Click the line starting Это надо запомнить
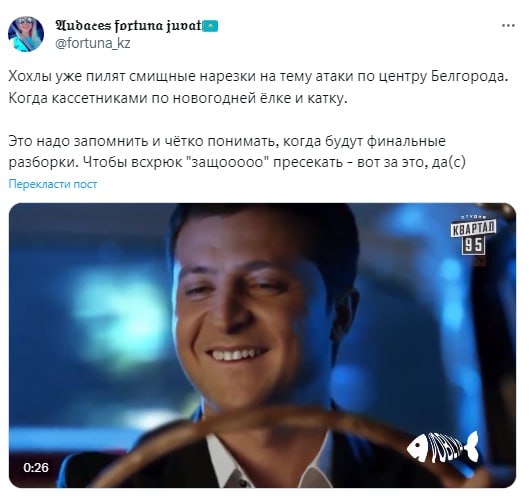529x497 pixels. (227, 141)
